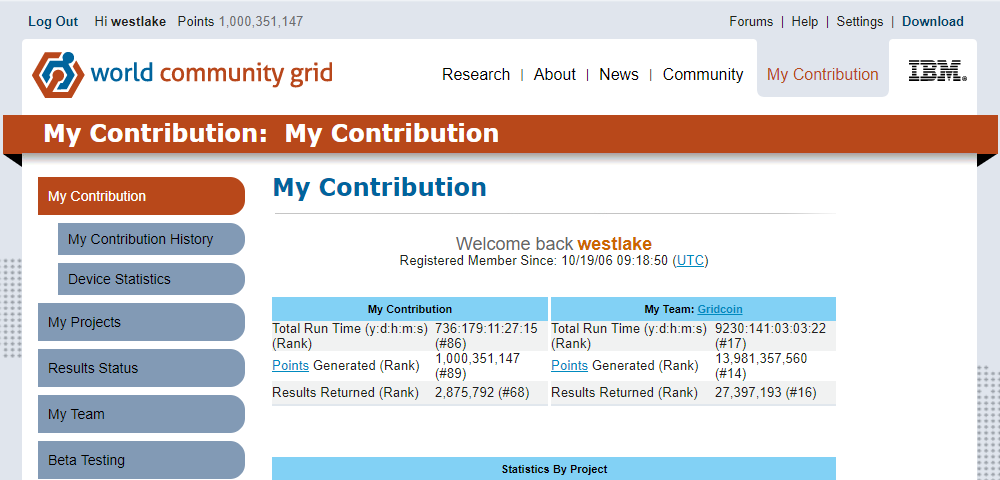Screen dimensions: 1000x480
Task: Click the UTC timezone link
Action: [690, 261]
